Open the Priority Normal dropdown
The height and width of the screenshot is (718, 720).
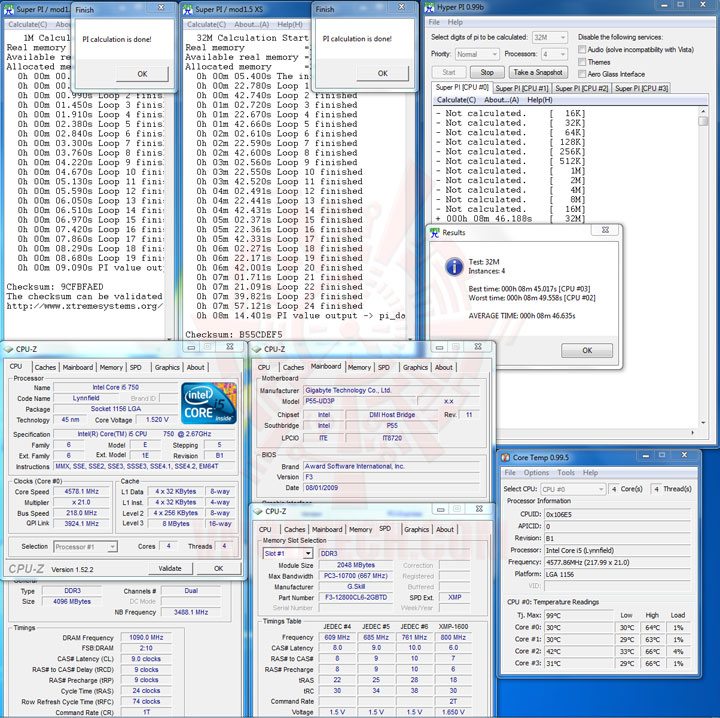[x=477, y=54]
